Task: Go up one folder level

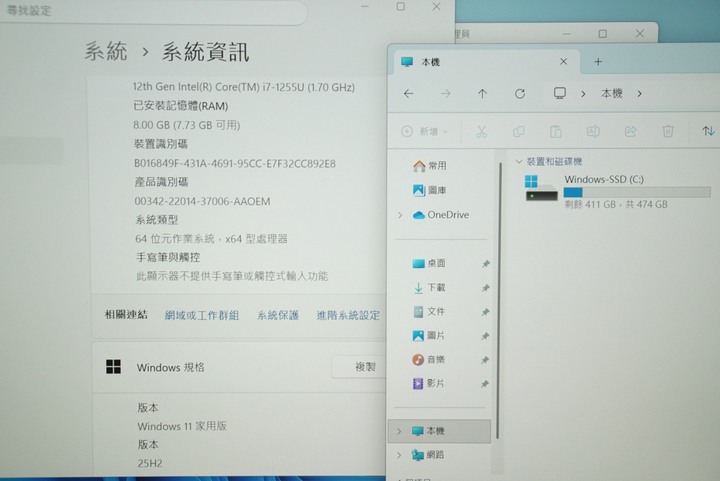Action: tap(482, 94)
